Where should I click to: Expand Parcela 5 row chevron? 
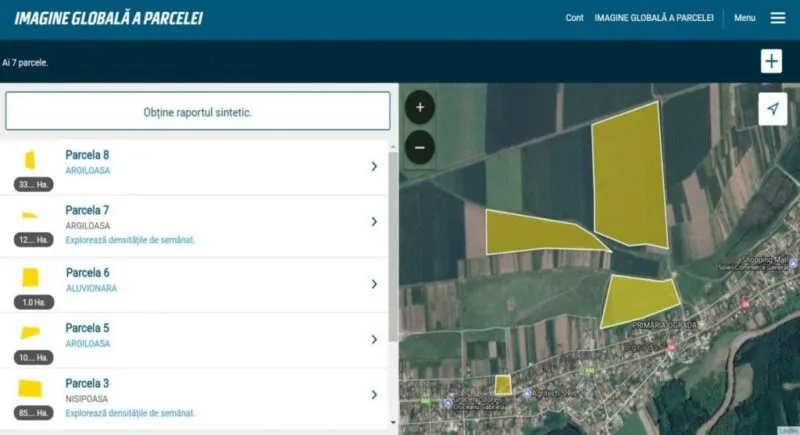[x=374, y=339]
